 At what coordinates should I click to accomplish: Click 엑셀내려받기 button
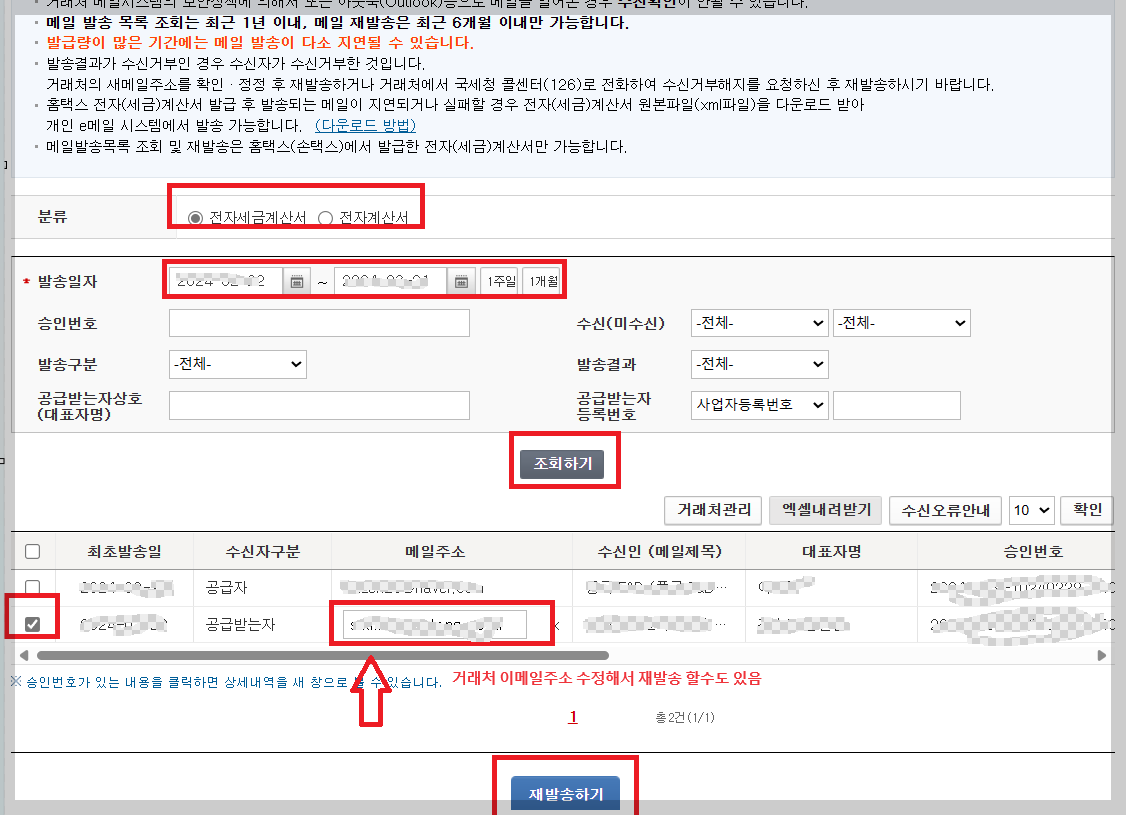(x=826, y=510)
